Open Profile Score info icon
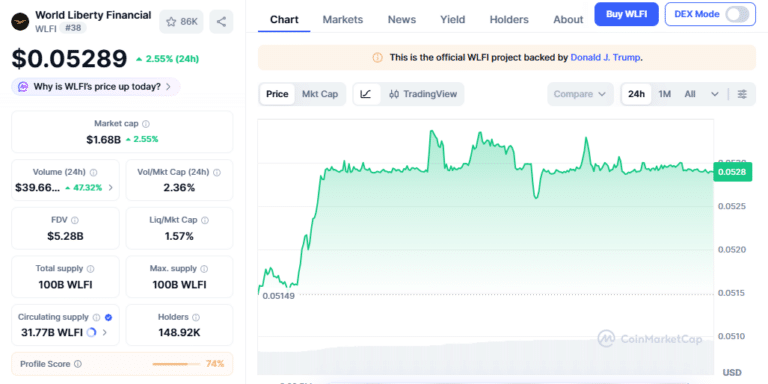This screenshot has width=768, height=384. click(78, 364)
